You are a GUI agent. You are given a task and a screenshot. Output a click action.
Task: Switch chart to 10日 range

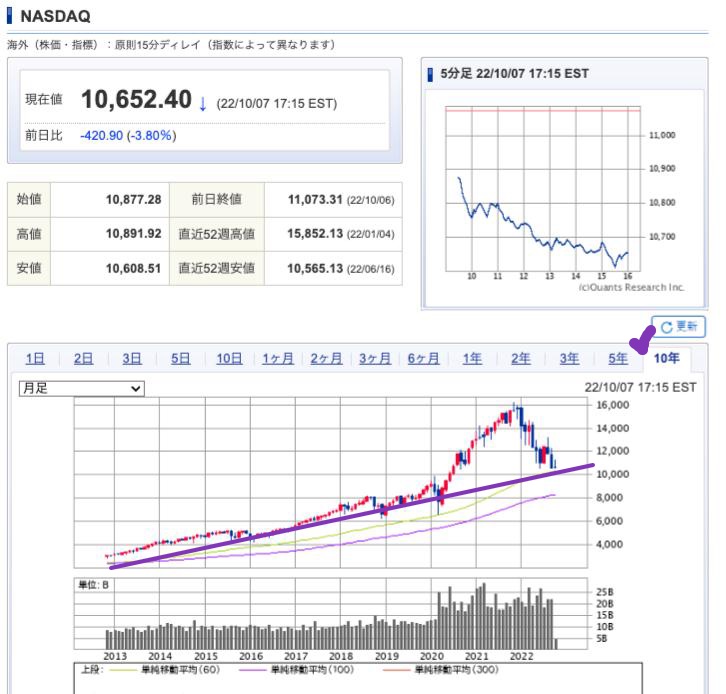click(x=229, y=358)
